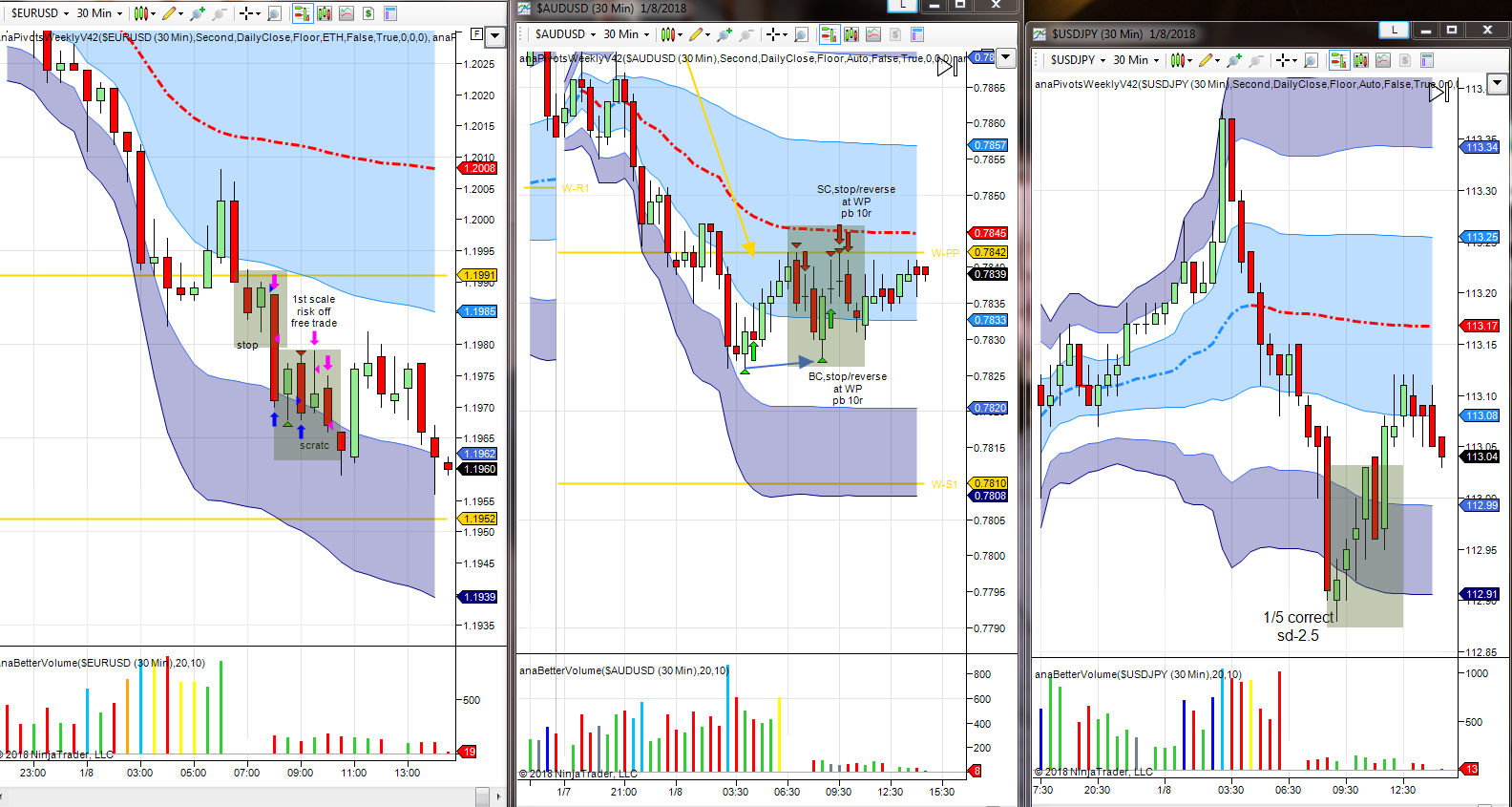1512x807 pixels.
Task: Show data box magnifier in EURUSD chart
Action: tap(275, 13)
